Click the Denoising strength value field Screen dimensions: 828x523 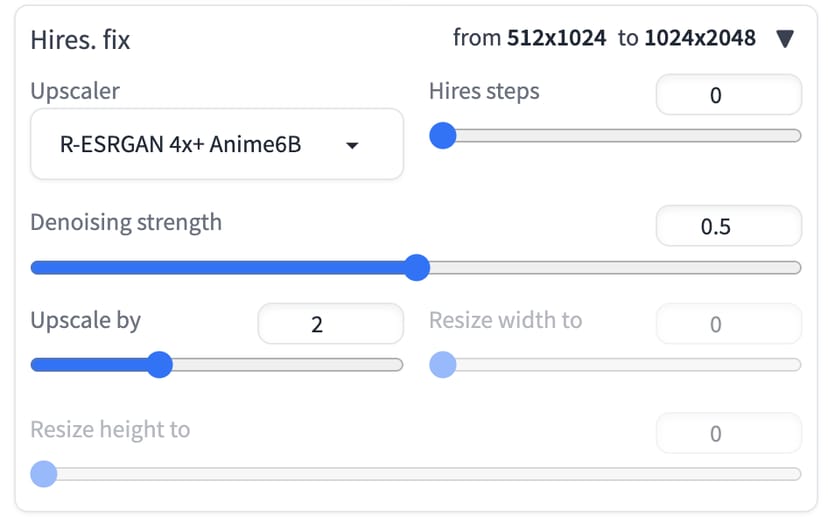point(728,227)
